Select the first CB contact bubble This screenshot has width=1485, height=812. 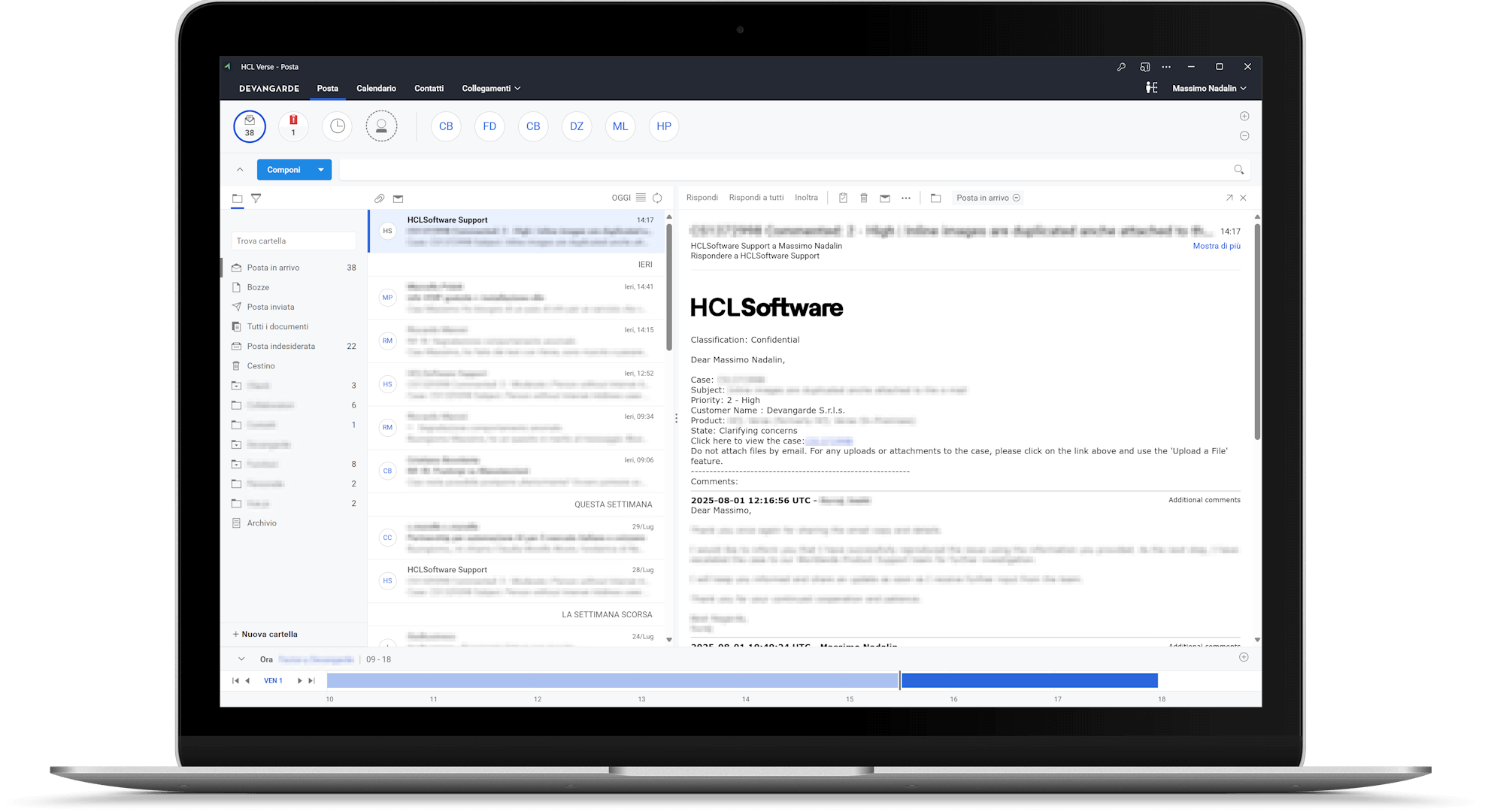(x=446, y=126)
